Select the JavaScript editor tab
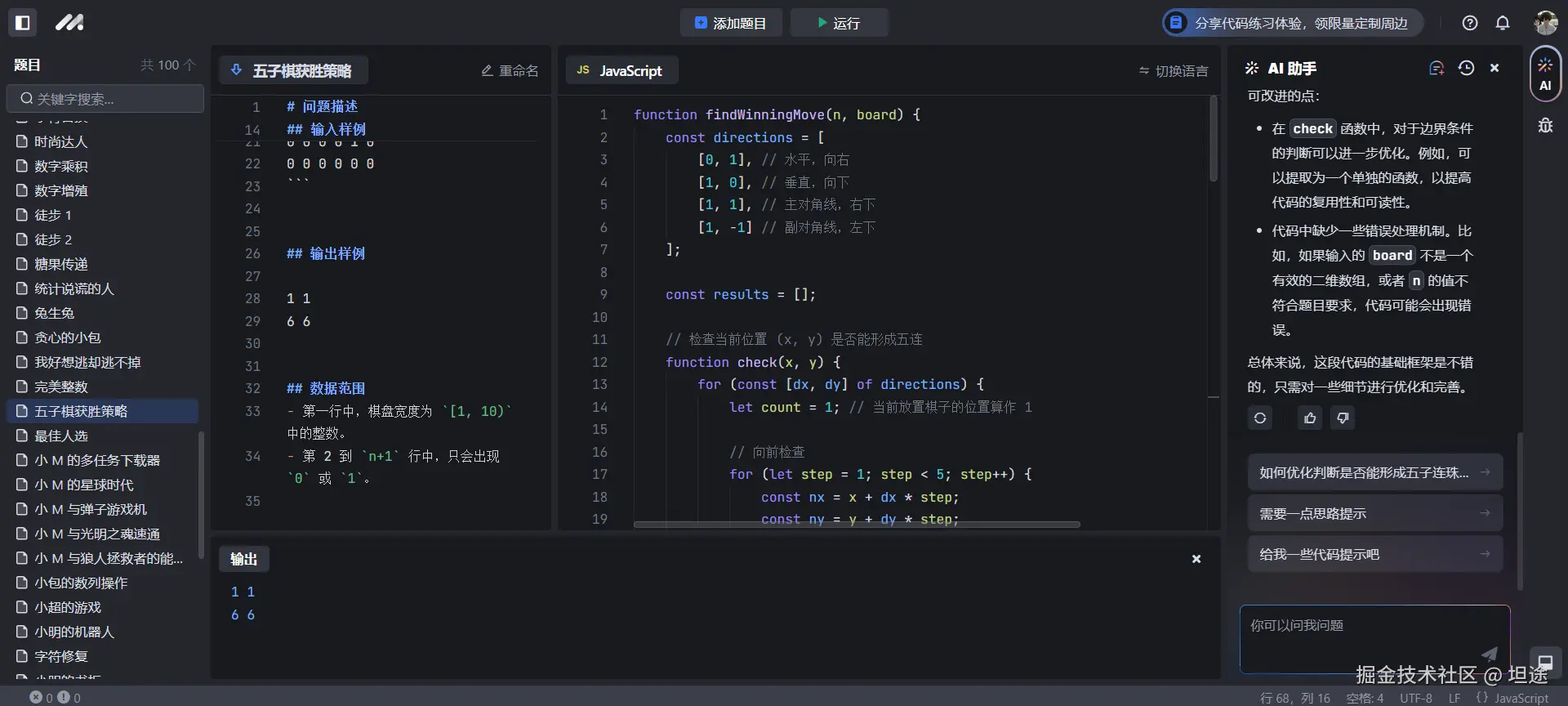Viewport: 1568px width, 706px height. click(621, 71)
